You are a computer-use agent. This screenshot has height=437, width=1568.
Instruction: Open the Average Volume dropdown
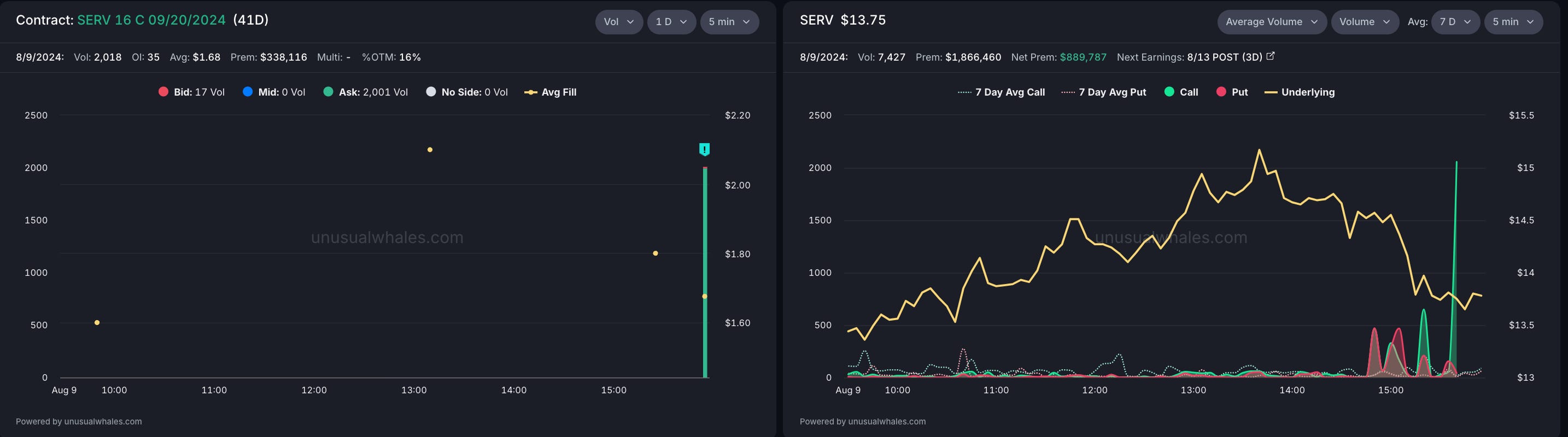point(1272,22)
